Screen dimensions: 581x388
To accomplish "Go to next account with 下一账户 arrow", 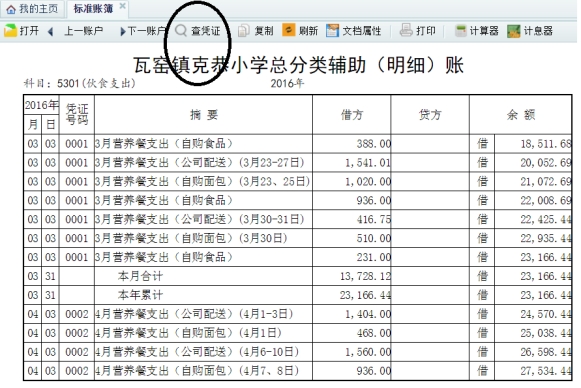I will point(123,31).
